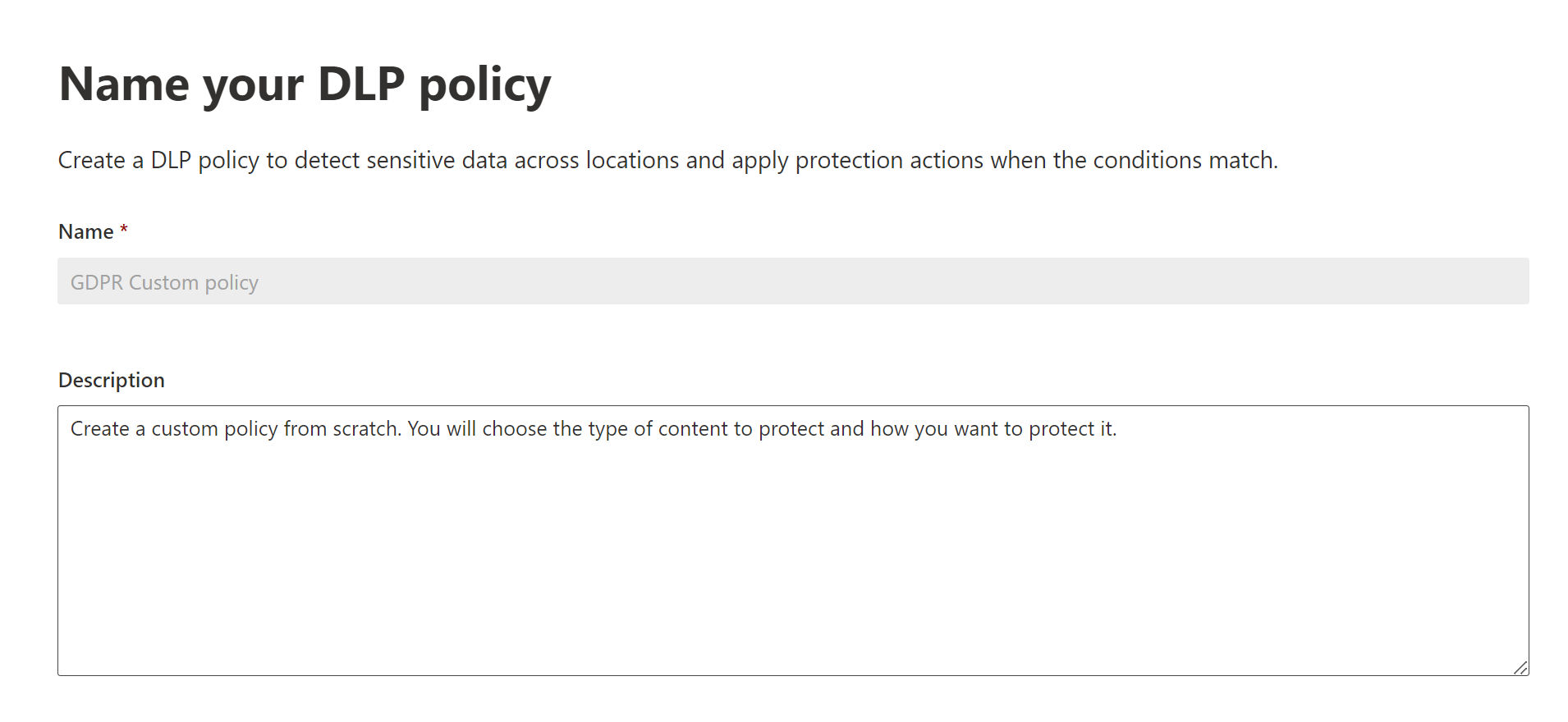This screenshot has width=1568, height=722.
Task: Click the Description field label
Action: (x=112, y=380)
